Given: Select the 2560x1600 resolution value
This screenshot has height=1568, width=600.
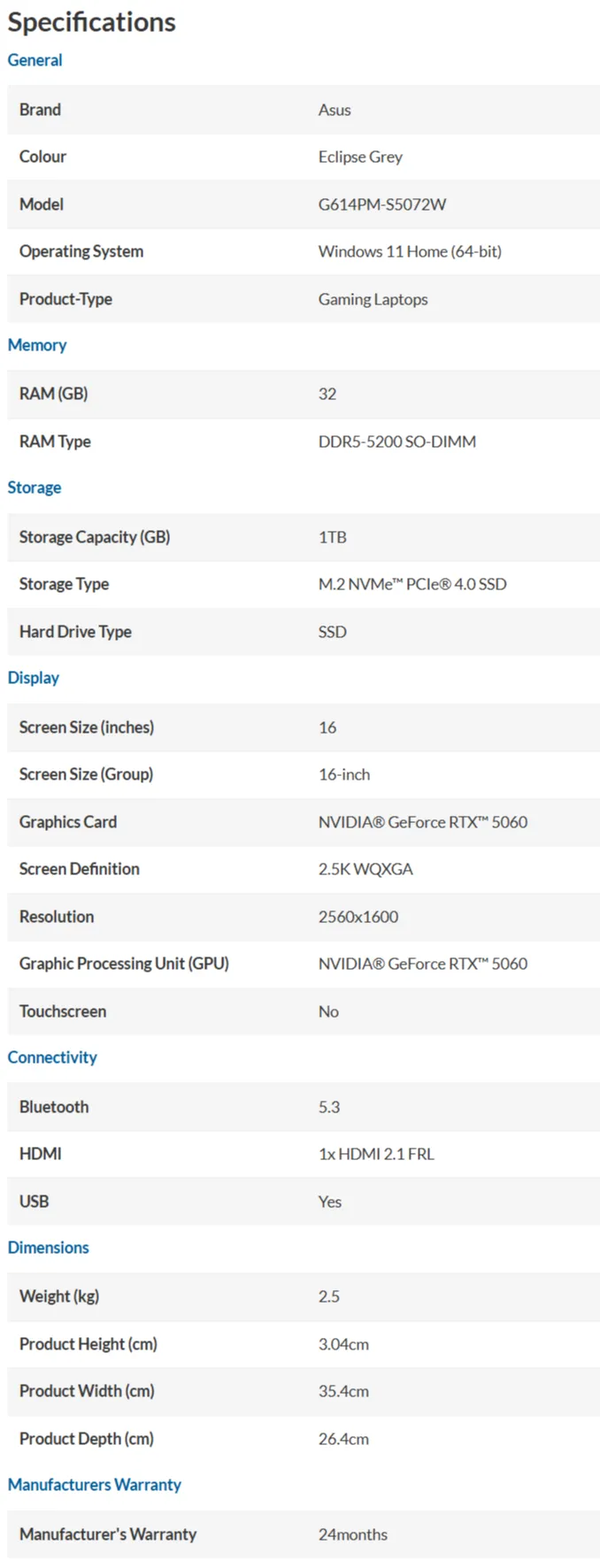Looking at the screenshot, I should [358, 917].
